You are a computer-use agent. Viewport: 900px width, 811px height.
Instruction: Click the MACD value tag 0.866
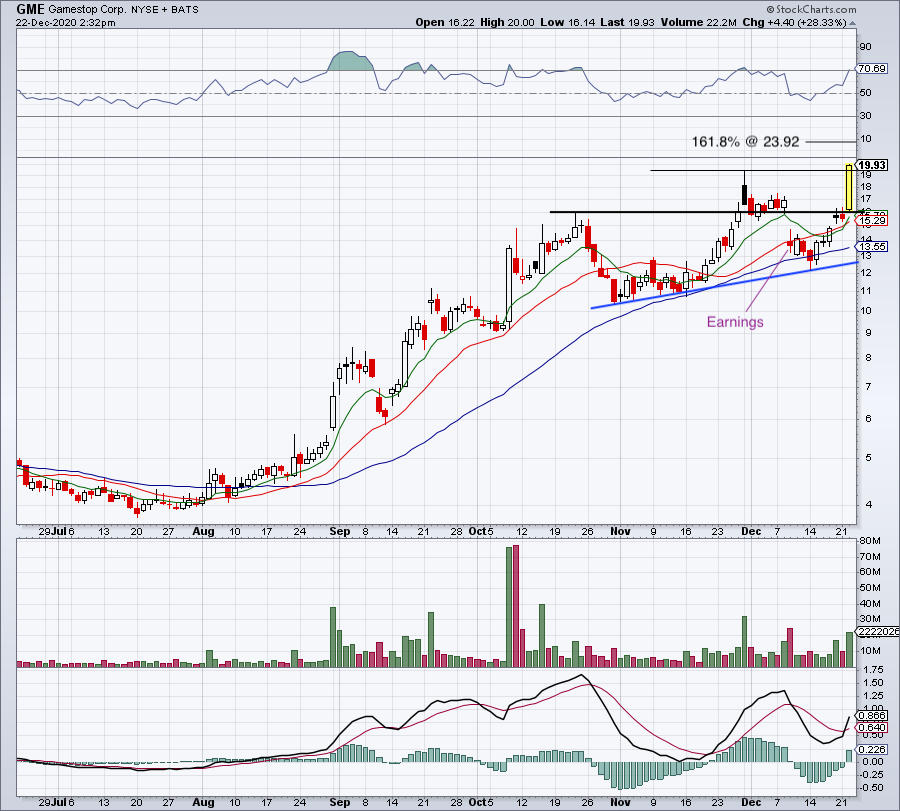[872, 716]
